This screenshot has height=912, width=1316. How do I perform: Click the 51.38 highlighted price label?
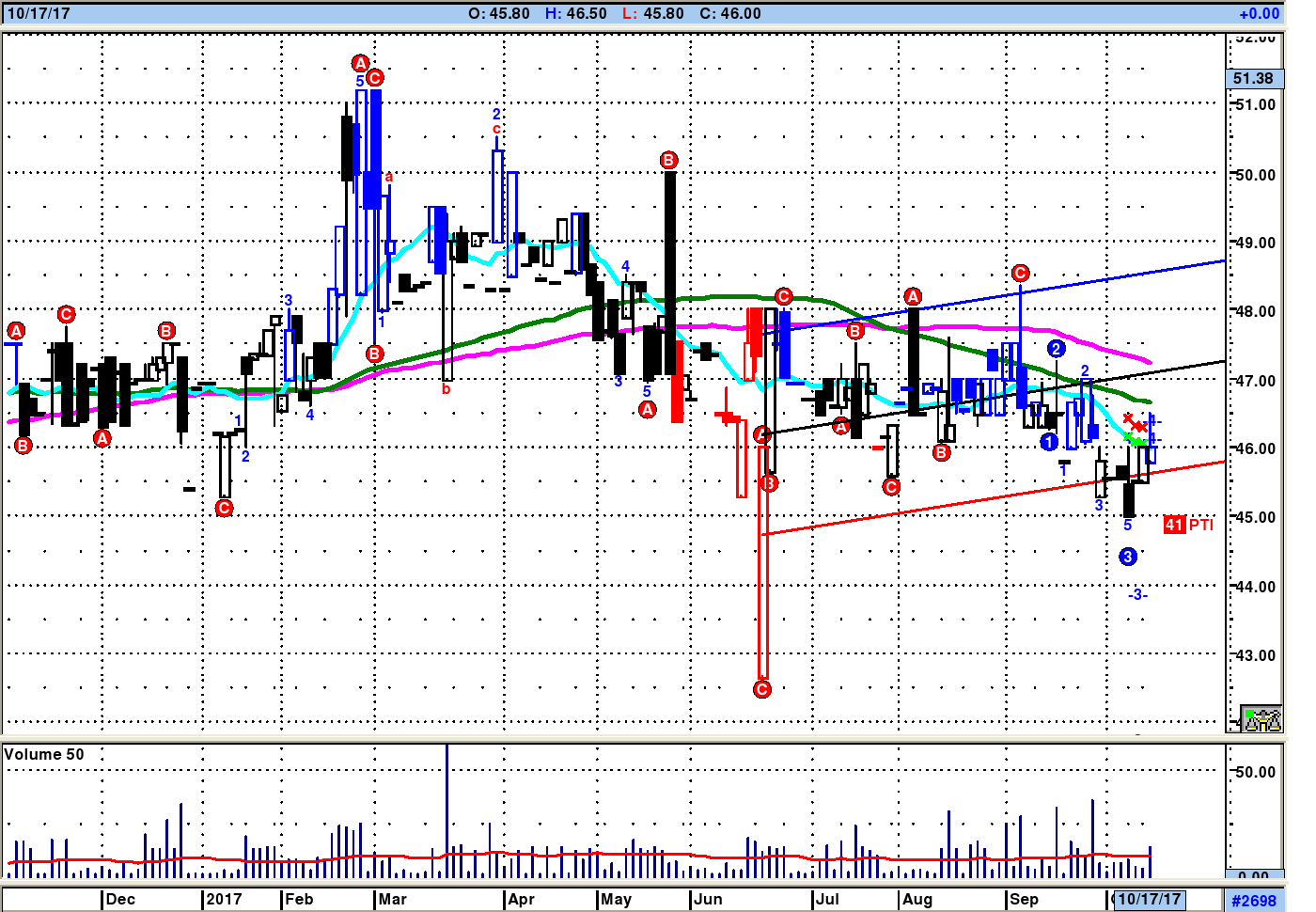pos(1253,79)
